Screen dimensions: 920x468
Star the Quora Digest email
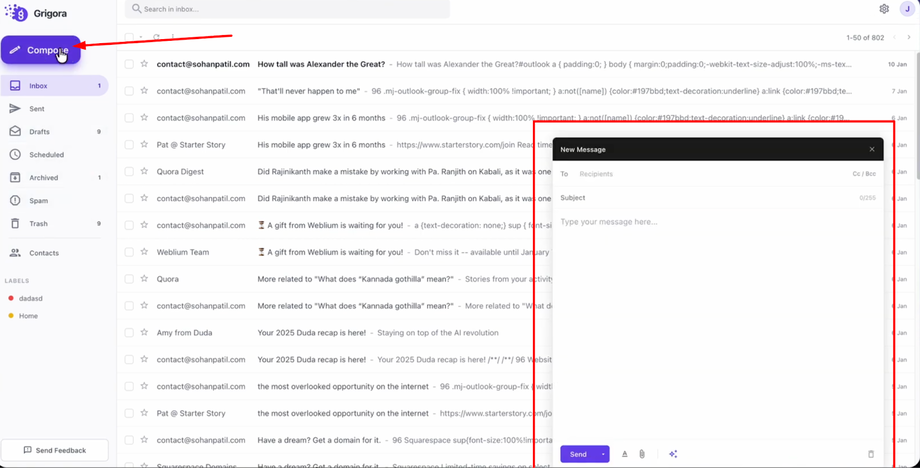(144, 171)
